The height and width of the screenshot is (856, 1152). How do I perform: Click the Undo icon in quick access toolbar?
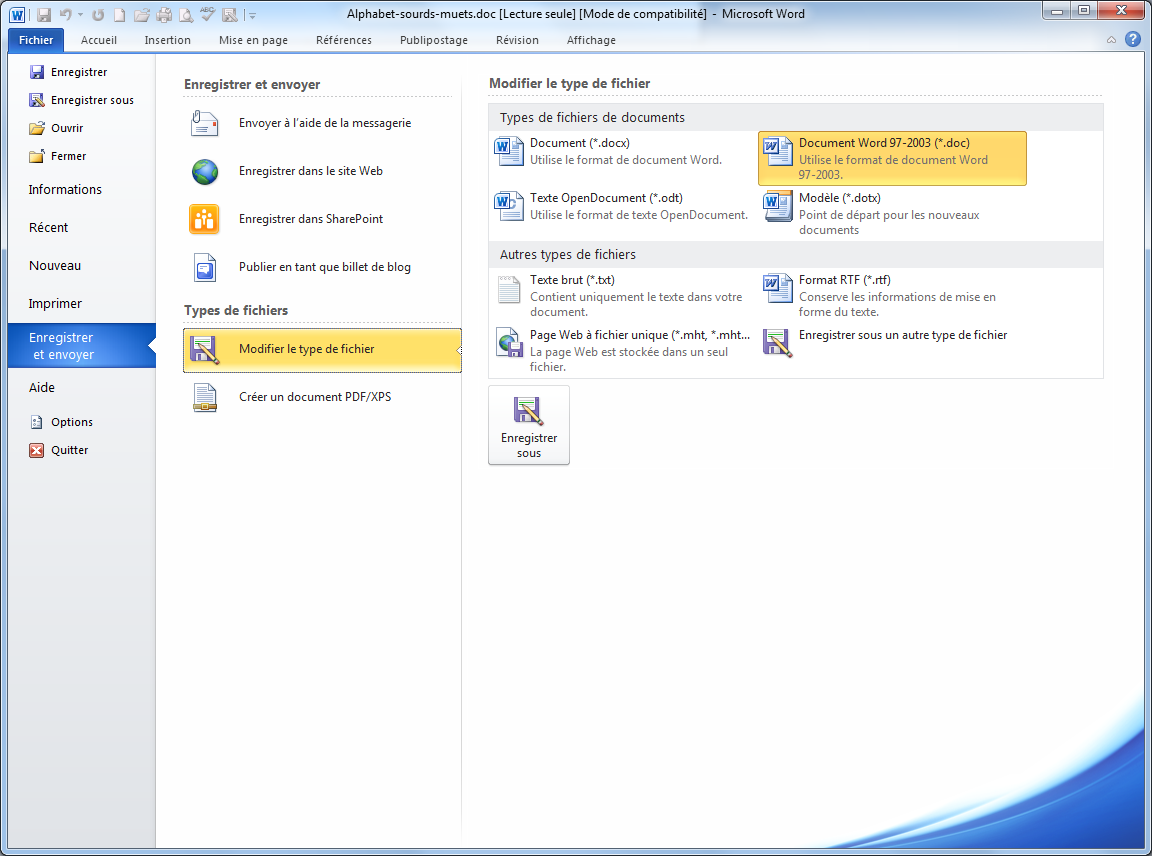click(65, 15)
